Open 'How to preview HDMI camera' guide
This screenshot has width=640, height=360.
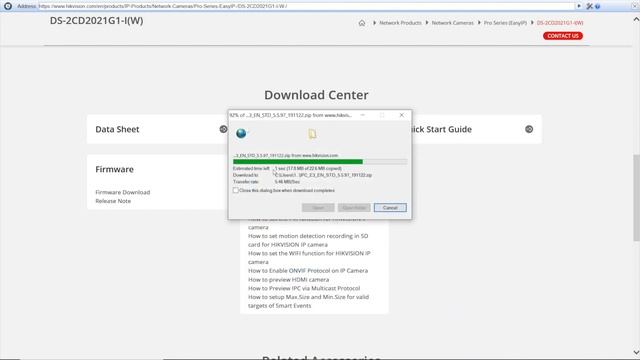pos(288,280)
